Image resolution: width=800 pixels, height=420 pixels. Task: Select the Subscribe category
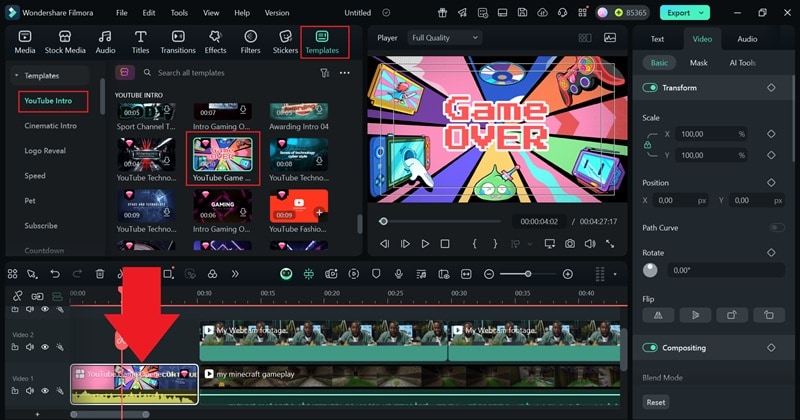[x=41, y=226]
